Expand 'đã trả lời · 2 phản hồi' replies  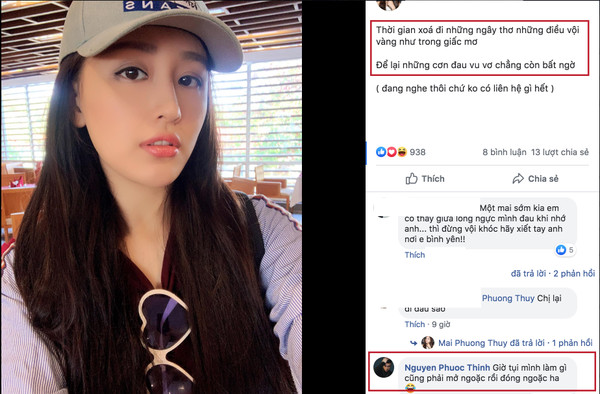553,274
